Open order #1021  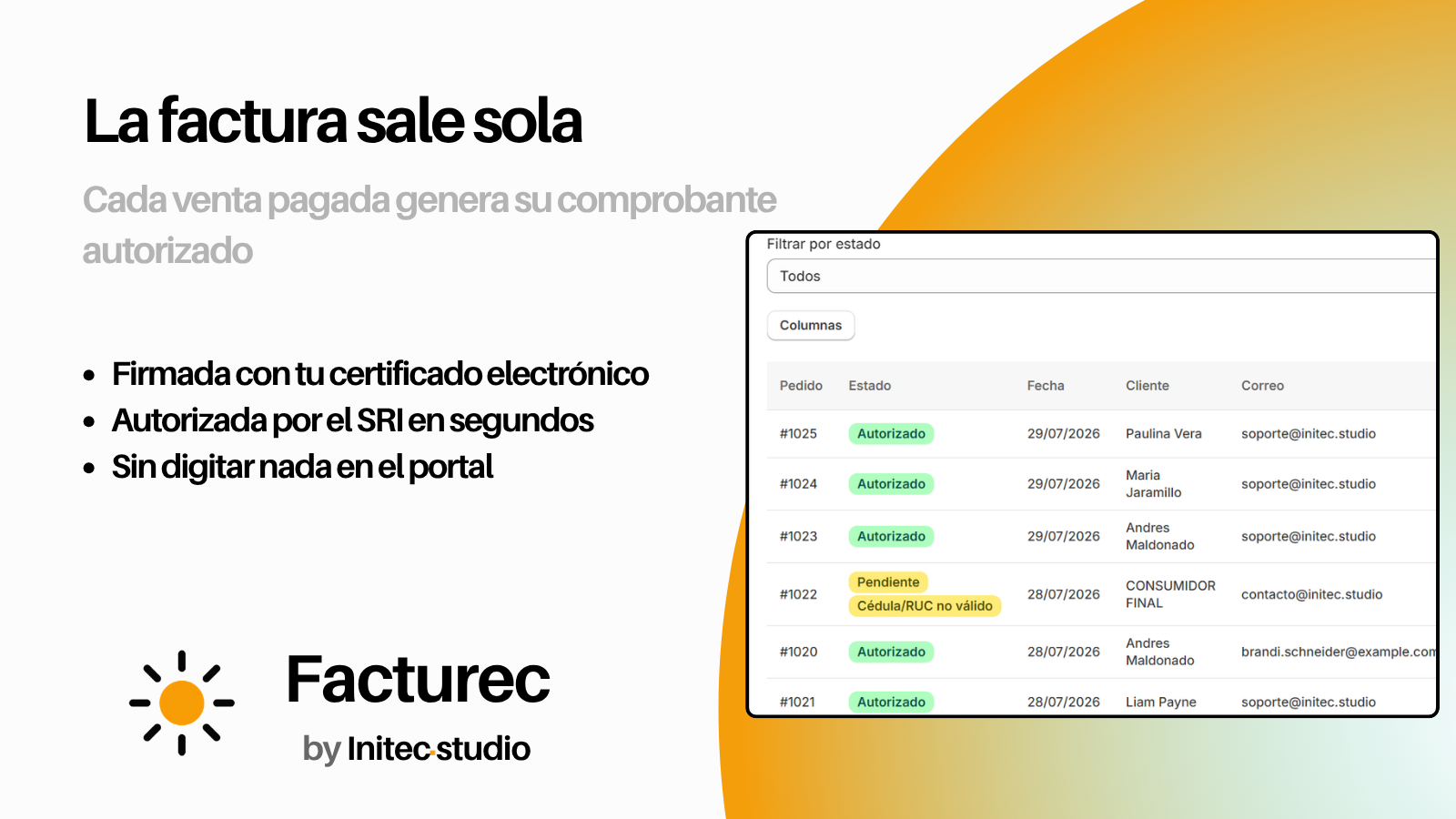tap(797, 702)
